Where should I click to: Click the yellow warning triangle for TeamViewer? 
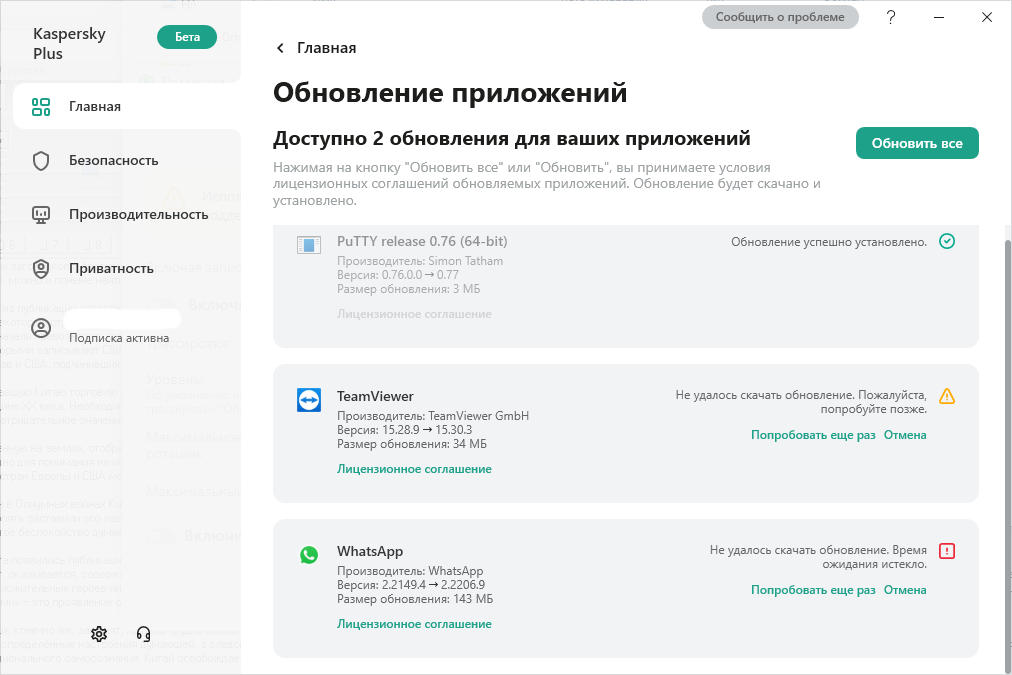947,396
